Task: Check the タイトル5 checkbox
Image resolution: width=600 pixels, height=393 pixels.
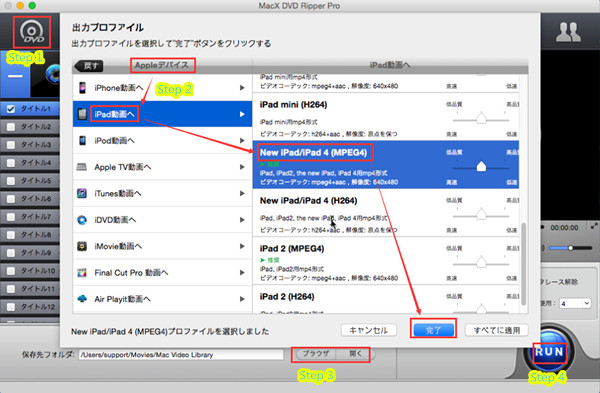Action: [11, 181]
